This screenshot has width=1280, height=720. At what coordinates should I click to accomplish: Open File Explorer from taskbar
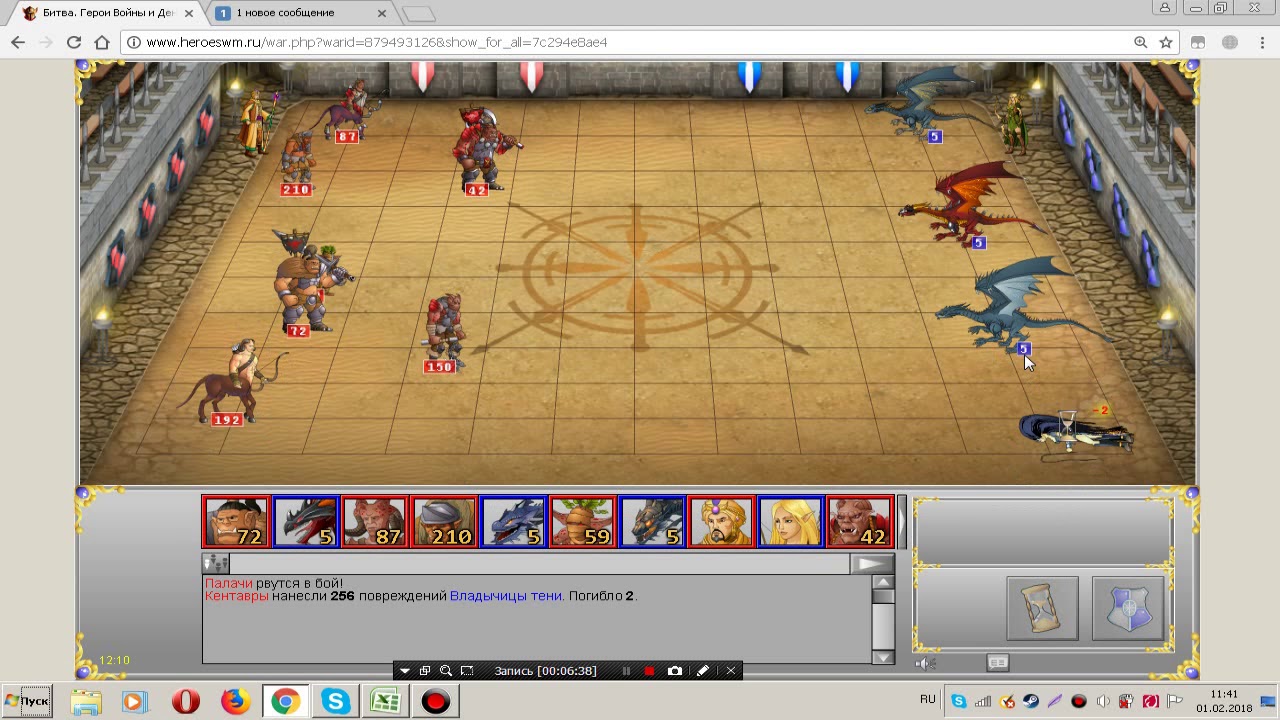click(x=86, y=701)
